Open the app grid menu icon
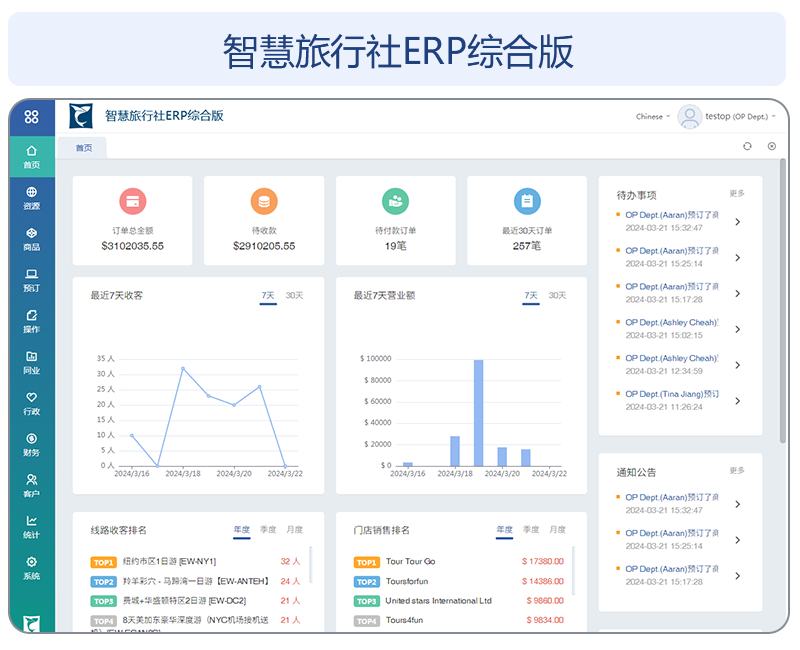The image size is (800, 650). click(x=32, y=117)
